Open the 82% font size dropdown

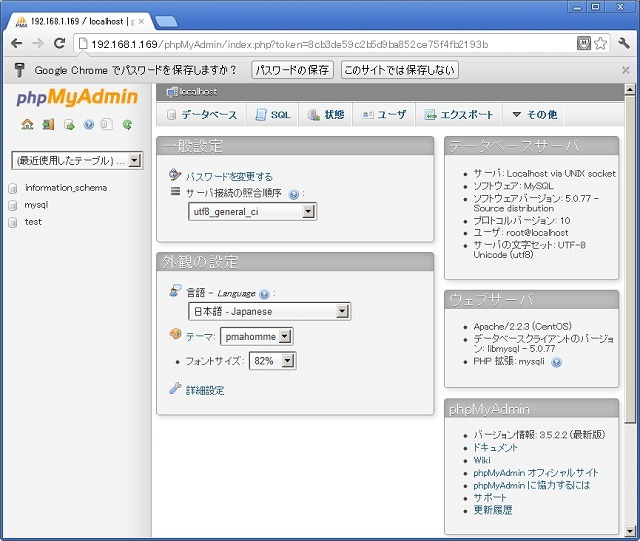pos(272,361)
